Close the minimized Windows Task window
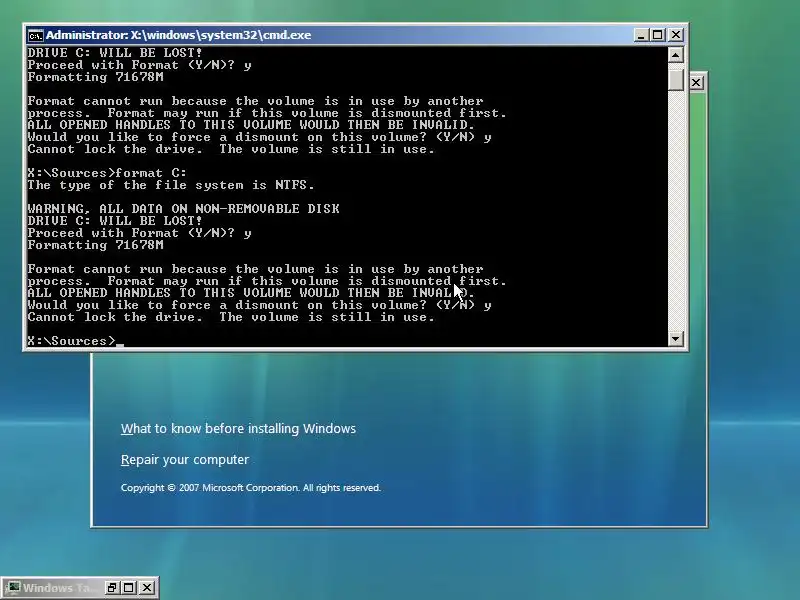The image size is (800, 600). [146, 588]
